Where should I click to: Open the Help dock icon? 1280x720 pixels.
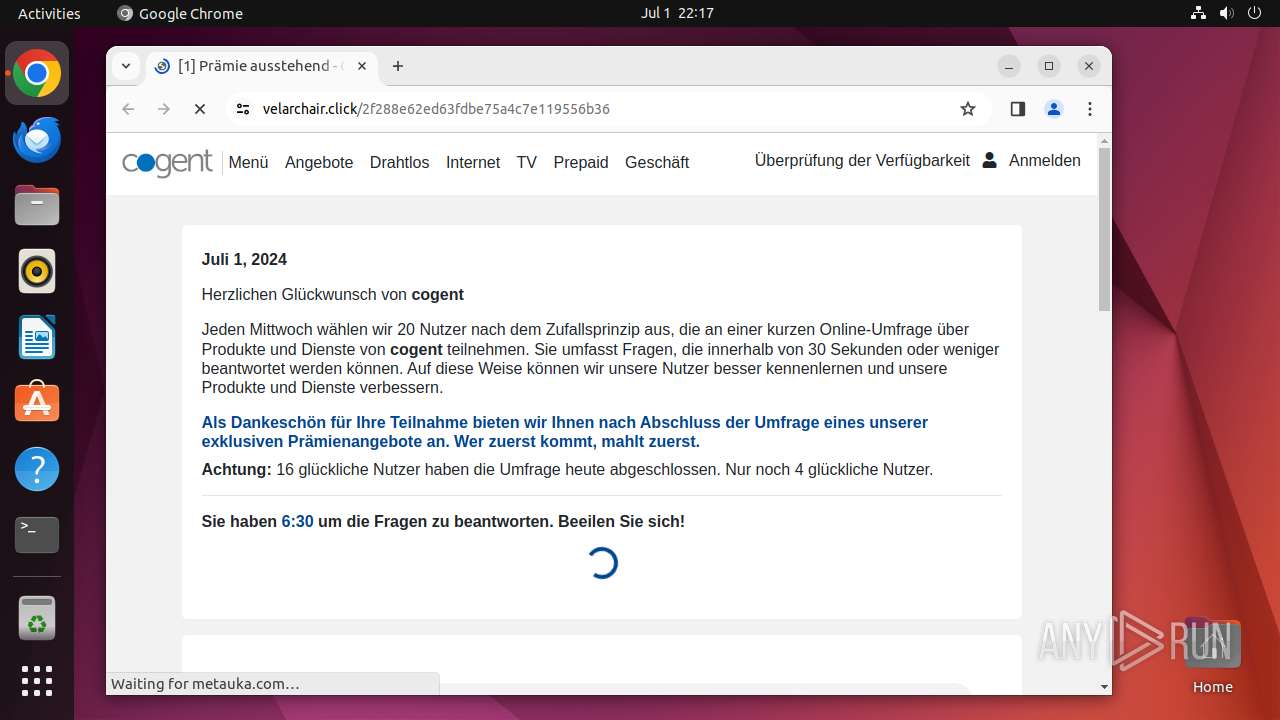pos(37,469)
